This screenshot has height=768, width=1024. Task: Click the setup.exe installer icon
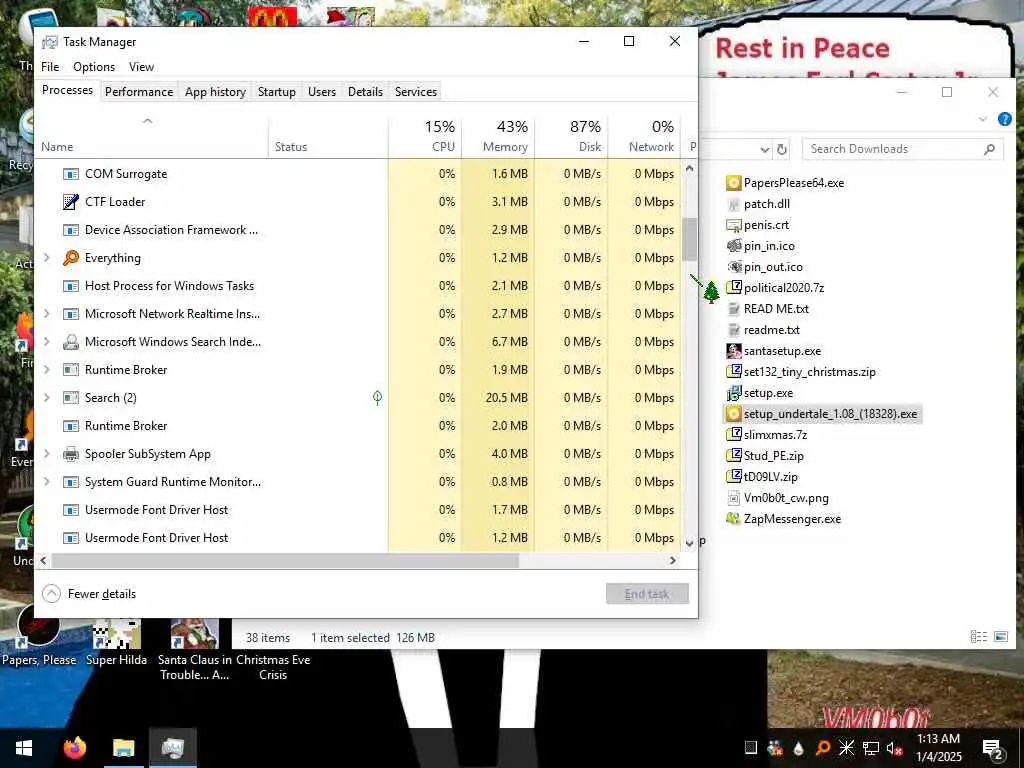coord(733,392)
